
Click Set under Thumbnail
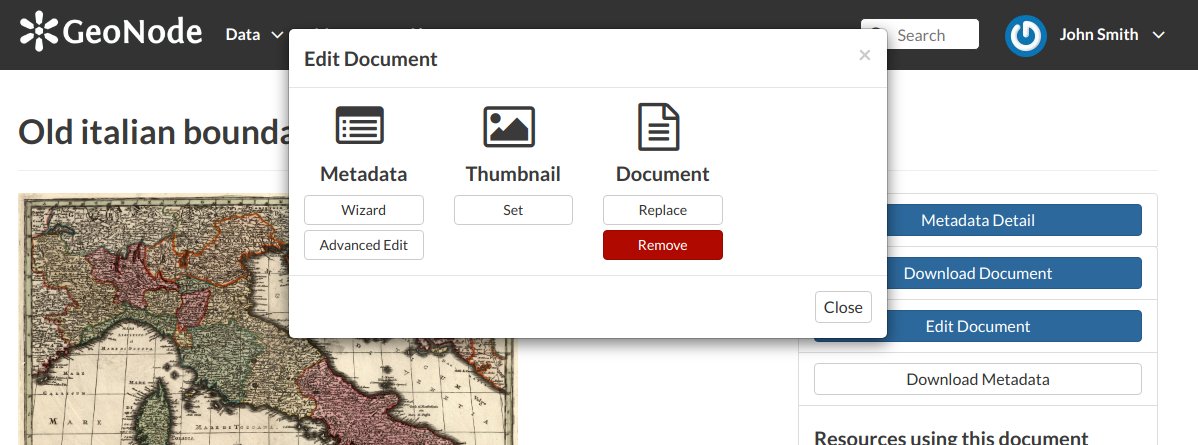pyautogui.click(x=513, y=210)
